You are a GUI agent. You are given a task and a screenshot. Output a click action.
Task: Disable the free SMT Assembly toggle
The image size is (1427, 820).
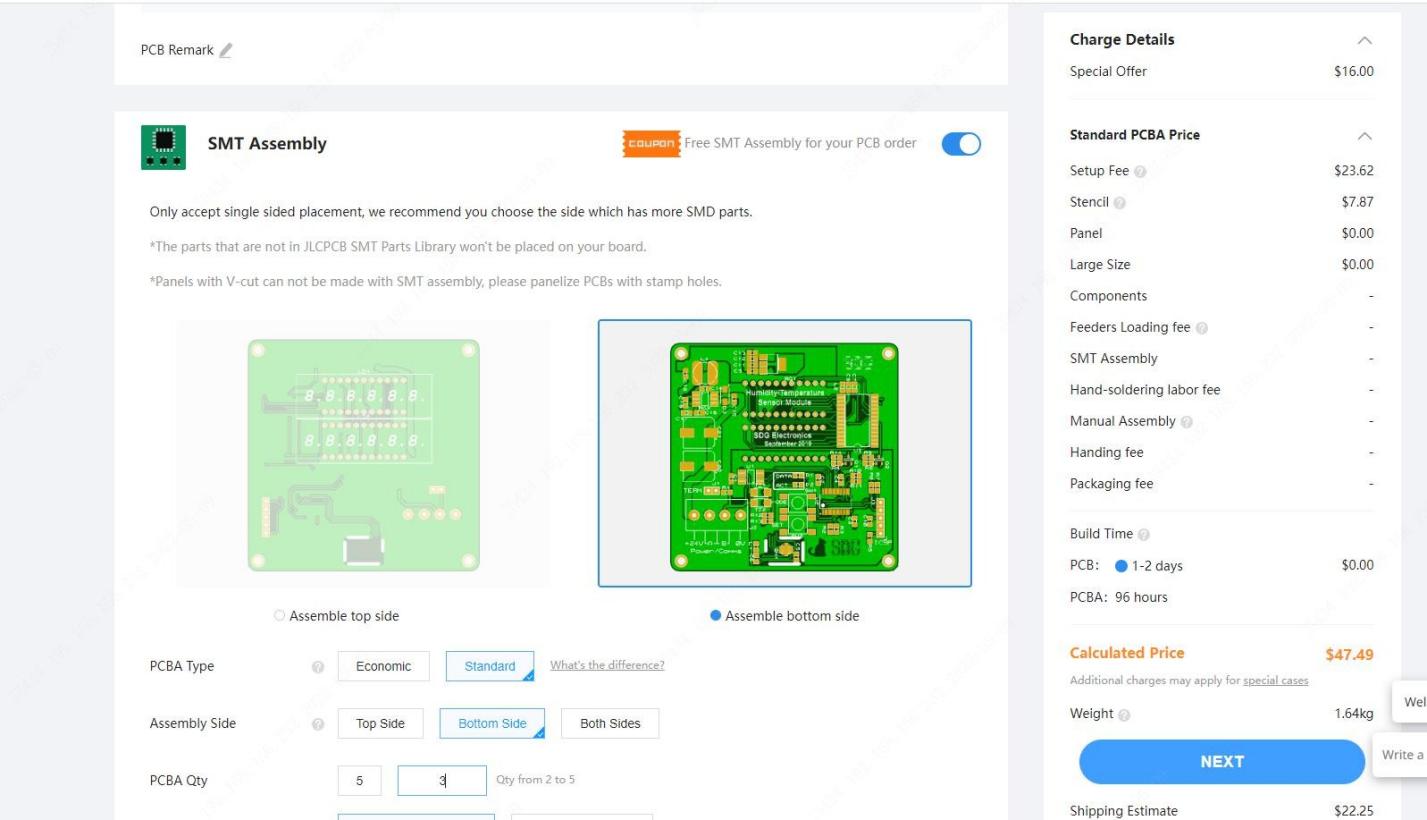coord(960,143)
